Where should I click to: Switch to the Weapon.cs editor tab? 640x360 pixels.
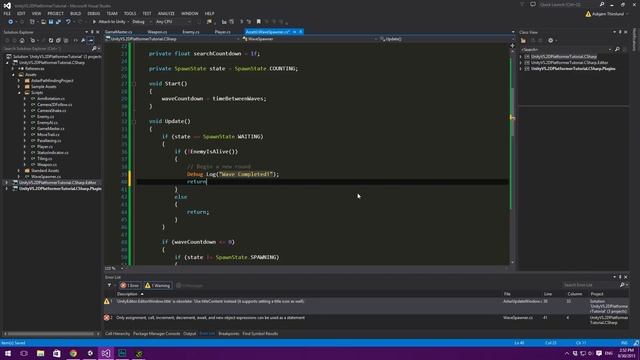point(157,32)
